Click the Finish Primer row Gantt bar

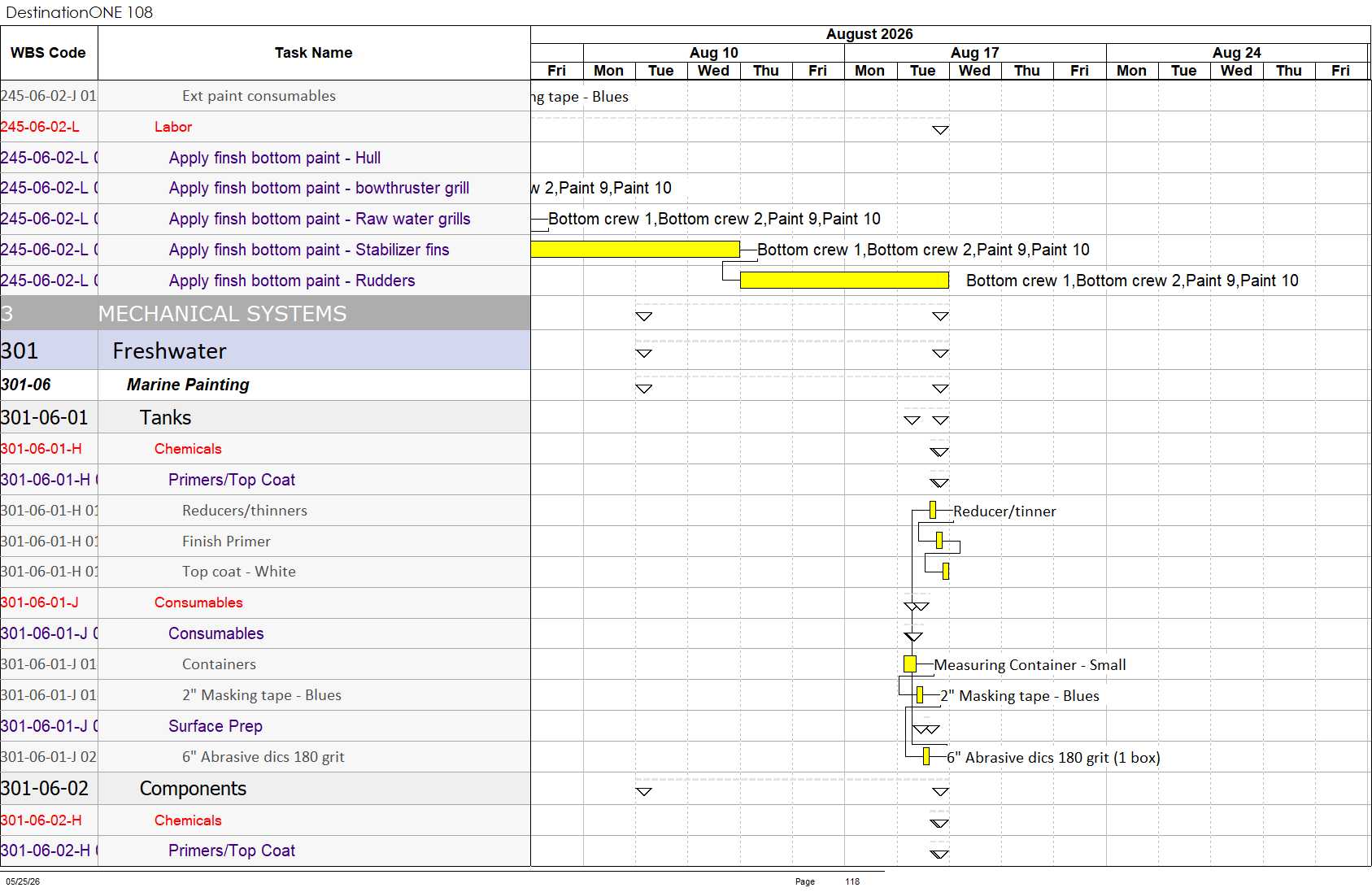coord(939,541)
